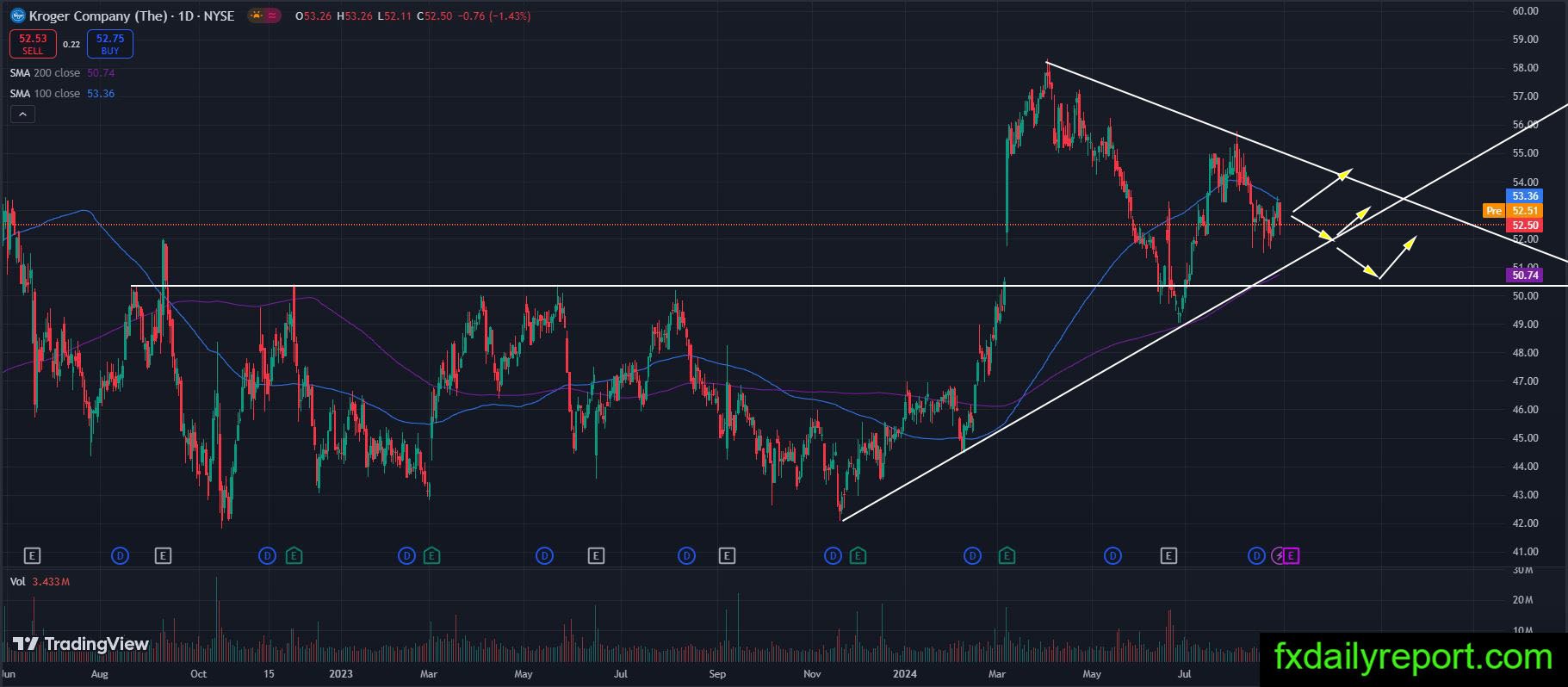
Task: Open the green late-November 2023 earnings marker
Action: 858,556
